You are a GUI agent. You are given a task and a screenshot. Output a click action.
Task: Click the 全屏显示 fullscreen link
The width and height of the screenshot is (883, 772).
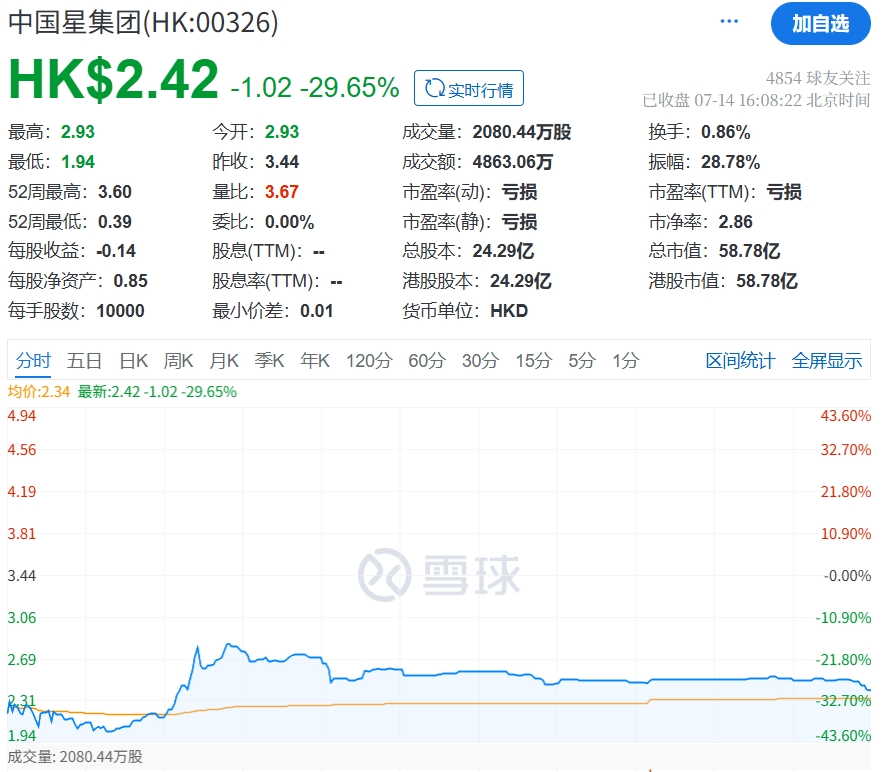point(826,360)
